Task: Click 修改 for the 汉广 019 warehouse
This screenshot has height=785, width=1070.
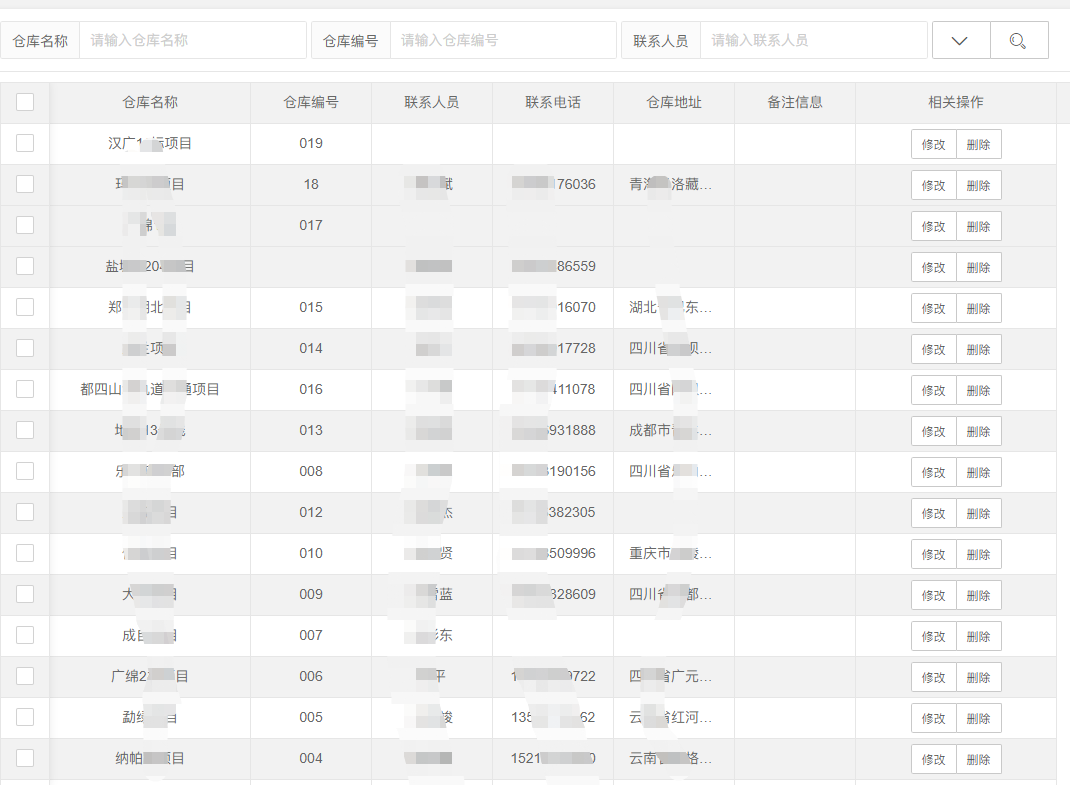Action: click(x=933, y=143)
